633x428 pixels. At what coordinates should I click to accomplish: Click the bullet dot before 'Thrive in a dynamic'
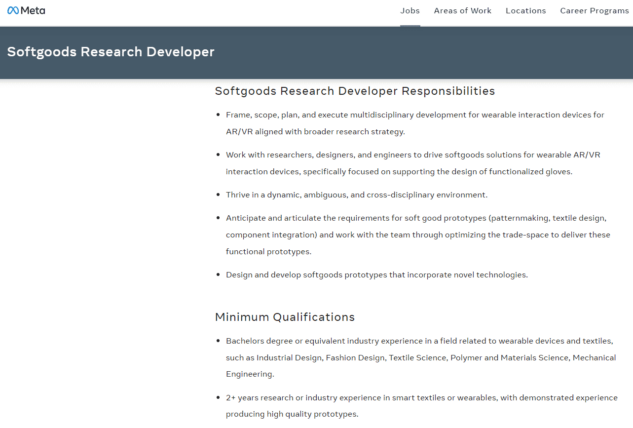point(219,194)
